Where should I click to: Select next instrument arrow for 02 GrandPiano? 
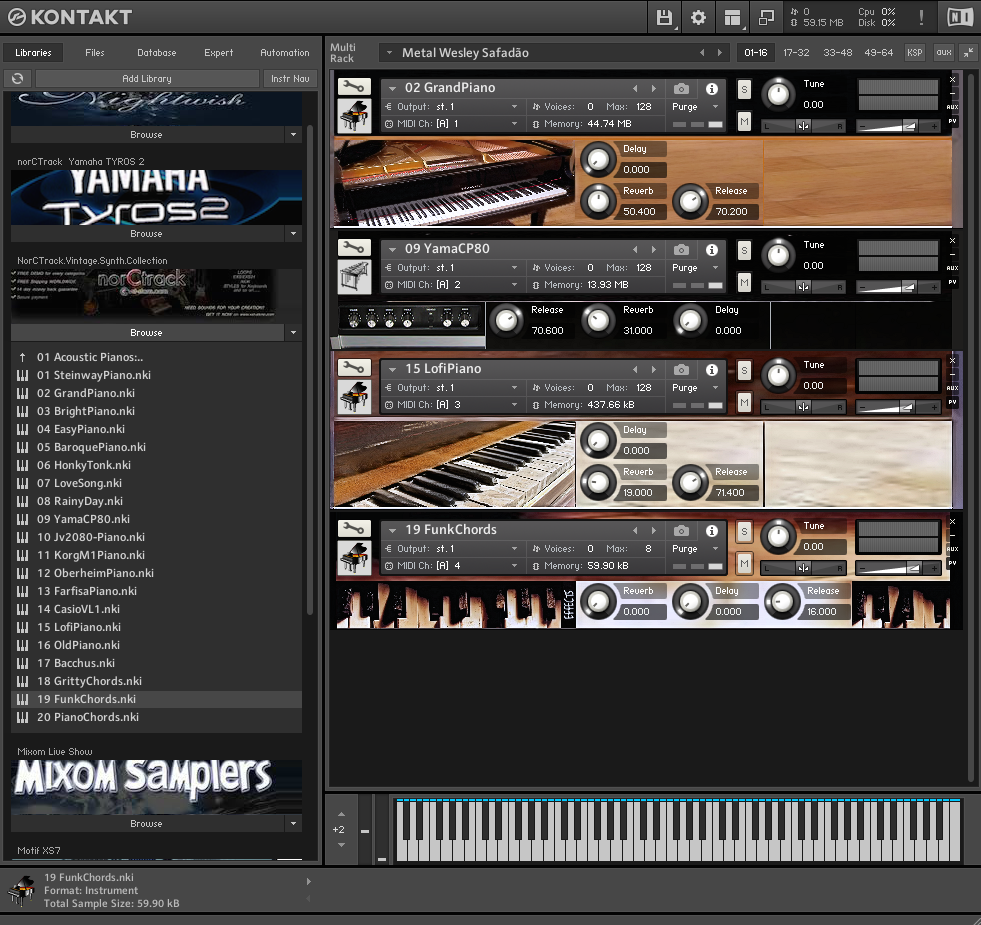(654, 88)
